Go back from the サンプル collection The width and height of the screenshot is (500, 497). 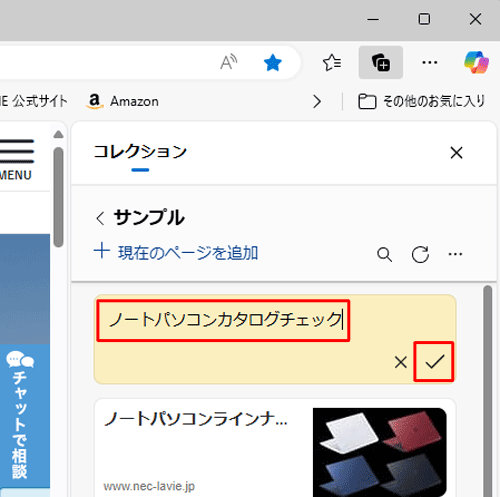click(100, 219)
